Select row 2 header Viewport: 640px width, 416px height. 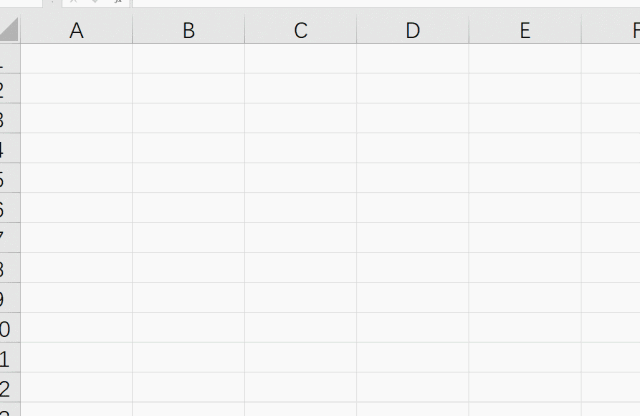10,89
